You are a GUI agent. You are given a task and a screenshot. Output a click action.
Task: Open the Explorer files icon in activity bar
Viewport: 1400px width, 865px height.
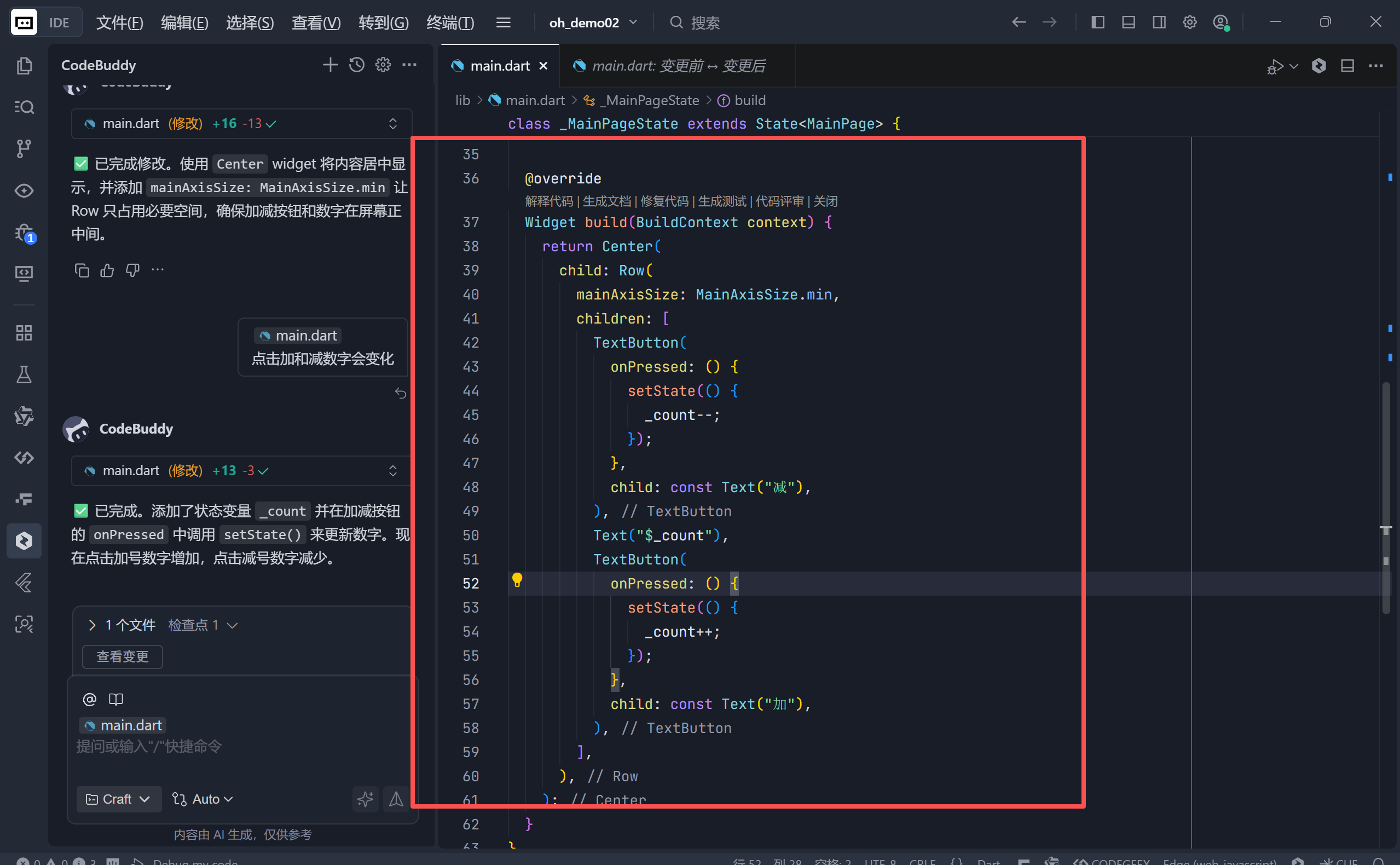tap(24, 66)
